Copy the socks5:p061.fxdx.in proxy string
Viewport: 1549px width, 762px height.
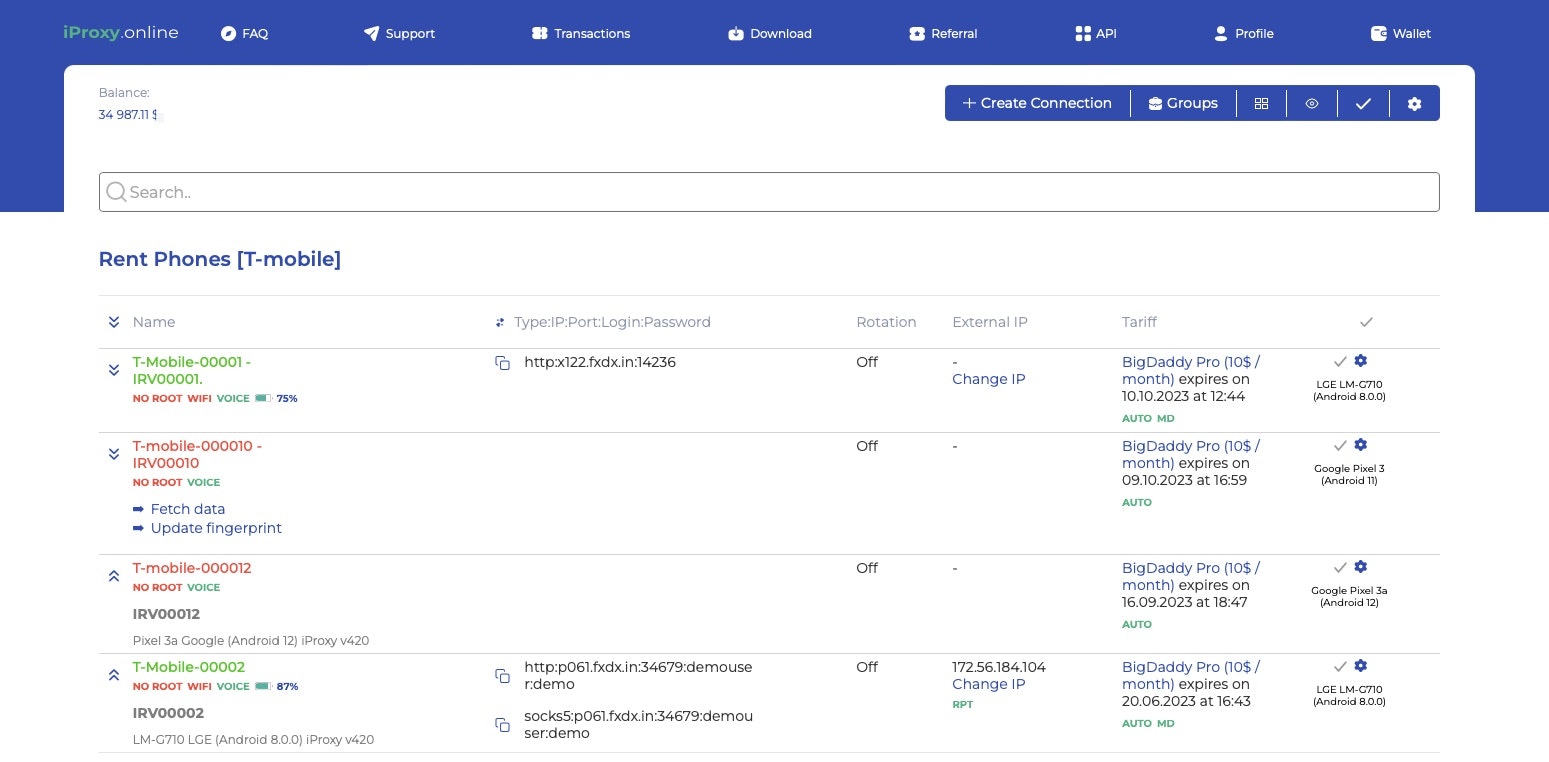click(x=503, y=724)
